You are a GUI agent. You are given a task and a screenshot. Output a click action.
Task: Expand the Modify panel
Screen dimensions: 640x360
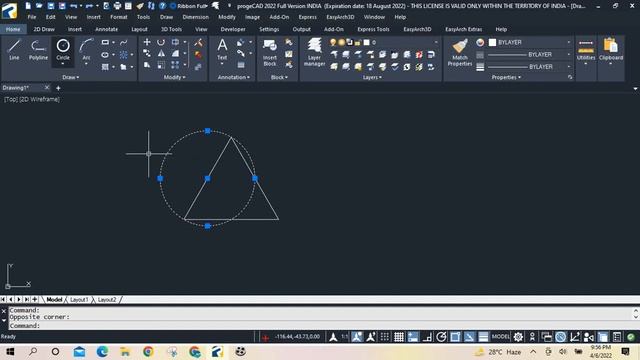point(174,77)
